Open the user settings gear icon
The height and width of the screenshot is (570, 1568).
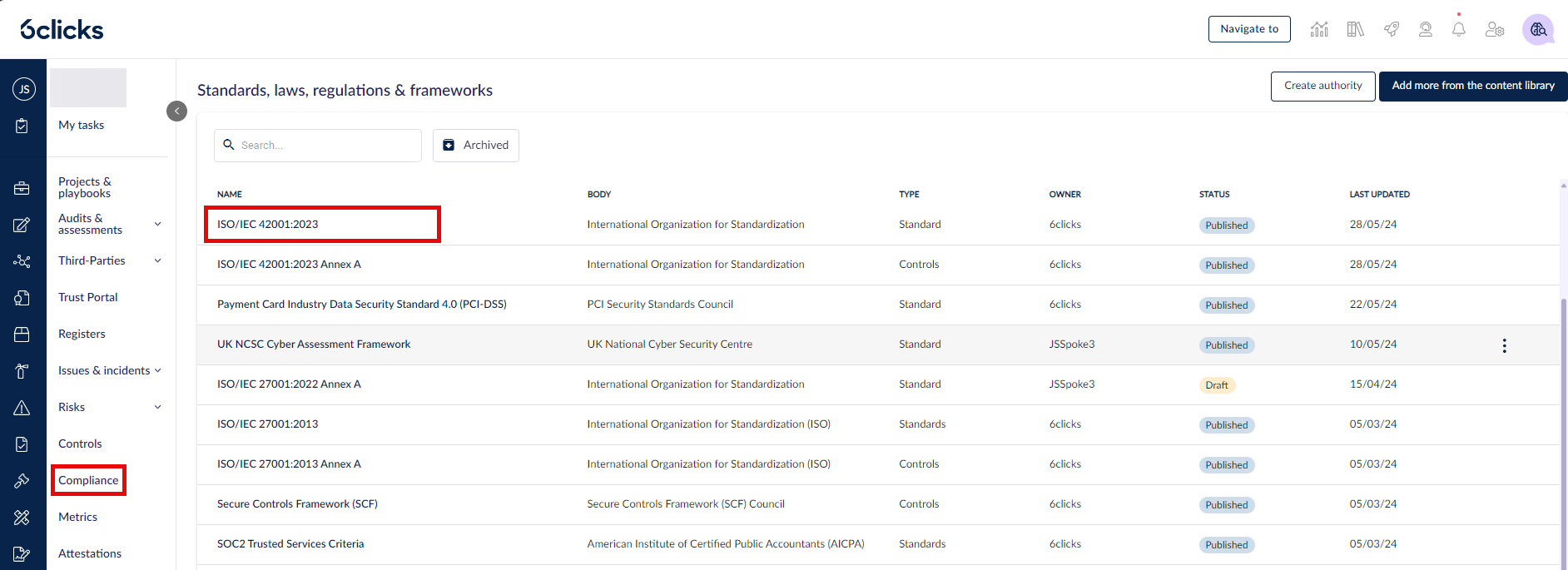pos(1495,29)
